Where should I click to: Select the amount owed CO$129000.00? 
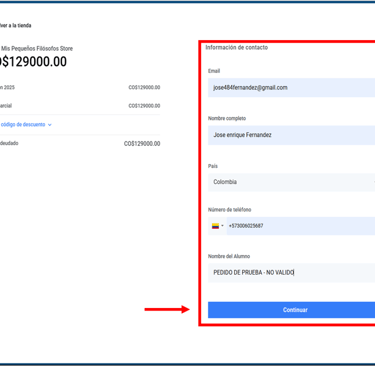tap(142, 144)
